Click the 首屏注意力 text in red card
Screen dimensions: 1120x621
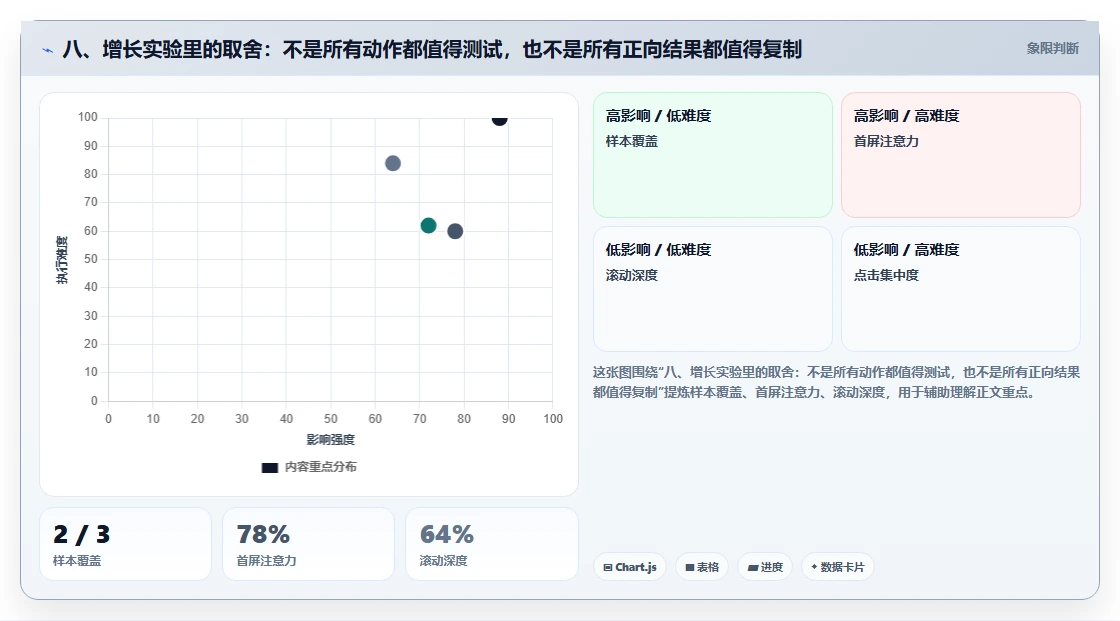[x=886, y=141]
